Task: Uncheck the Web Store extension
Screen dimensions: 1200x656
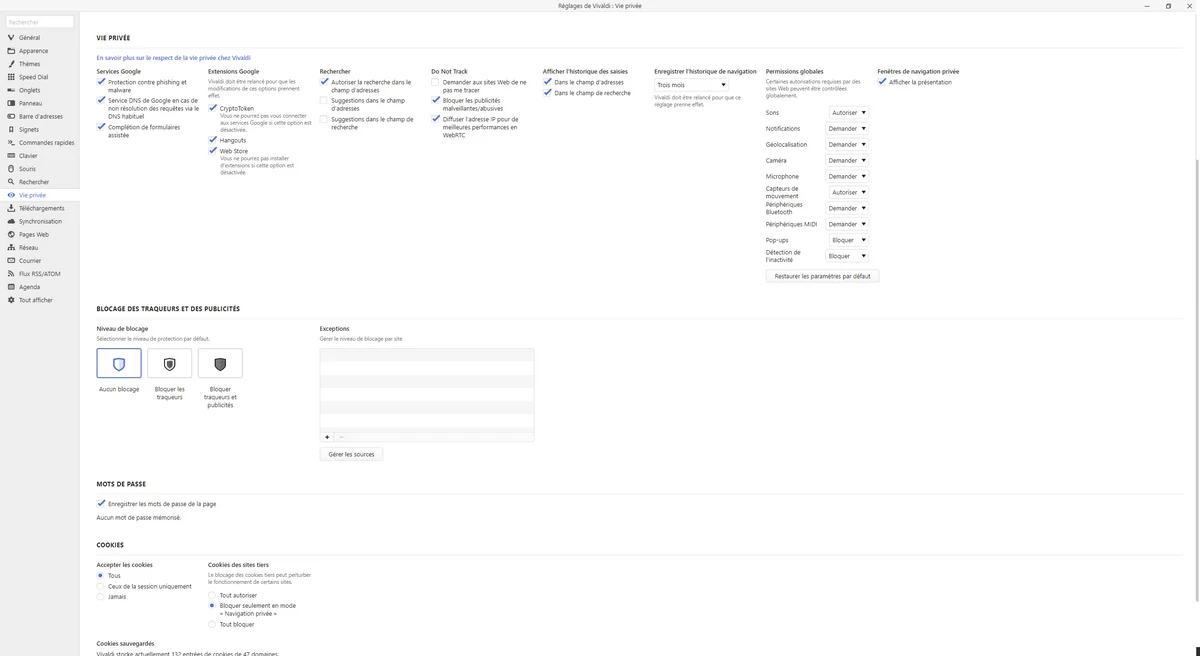Action: click(x=213, y=151)
